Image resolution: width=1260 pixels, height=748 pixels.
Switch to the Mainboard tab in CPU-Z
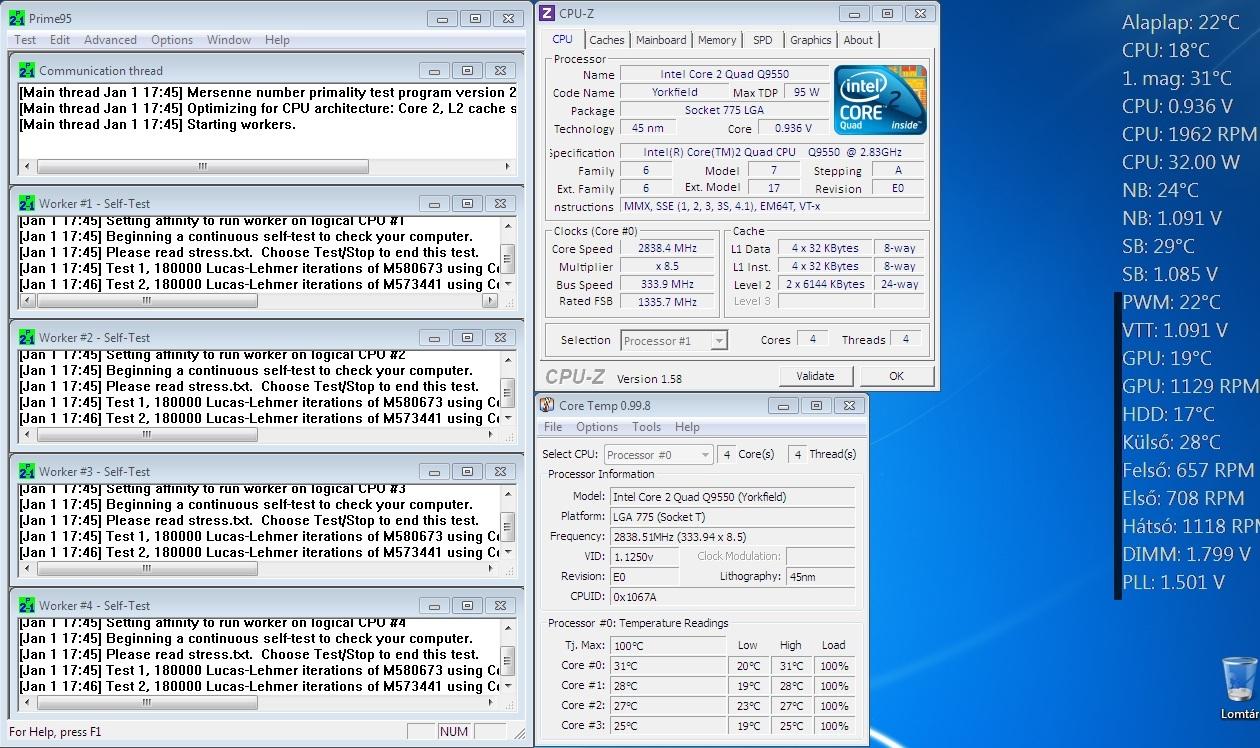click(x=661, y=40)
